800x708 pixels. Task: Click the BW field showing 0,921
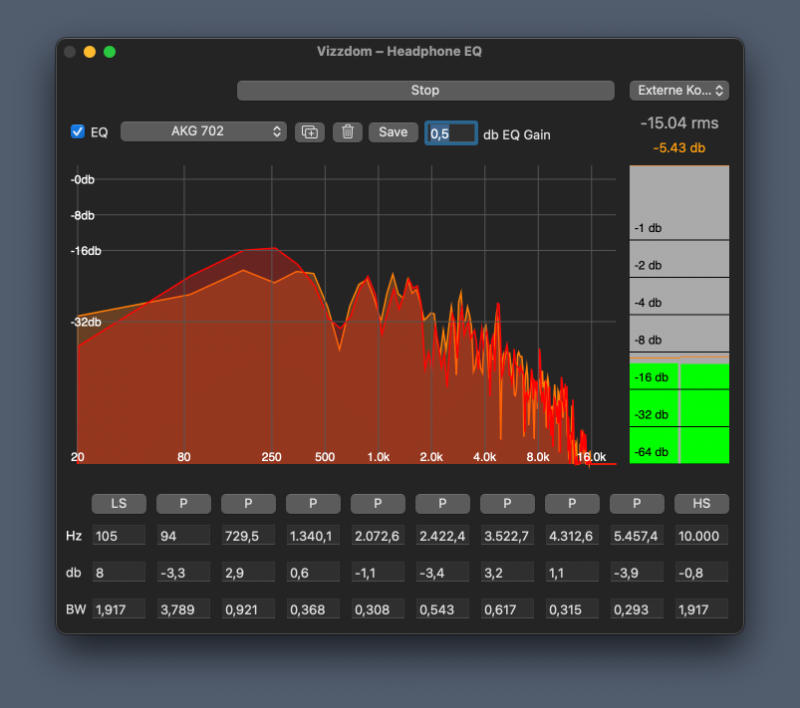[x=248, y=609]
